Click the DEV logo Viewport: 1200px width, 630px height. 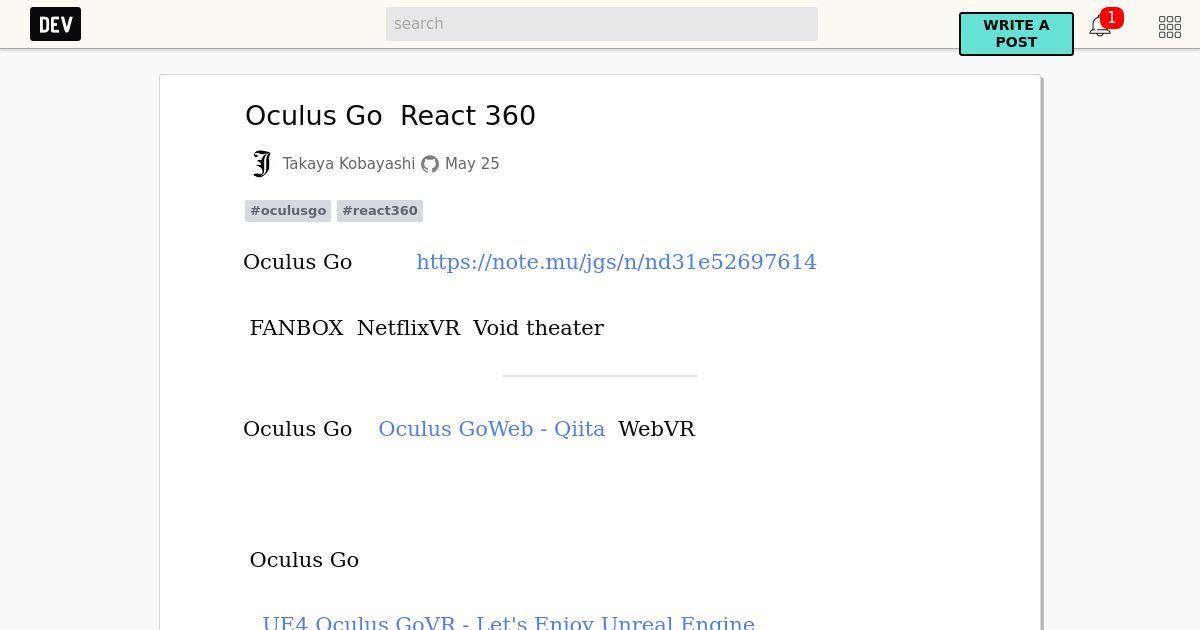click(x=55, y=24)
